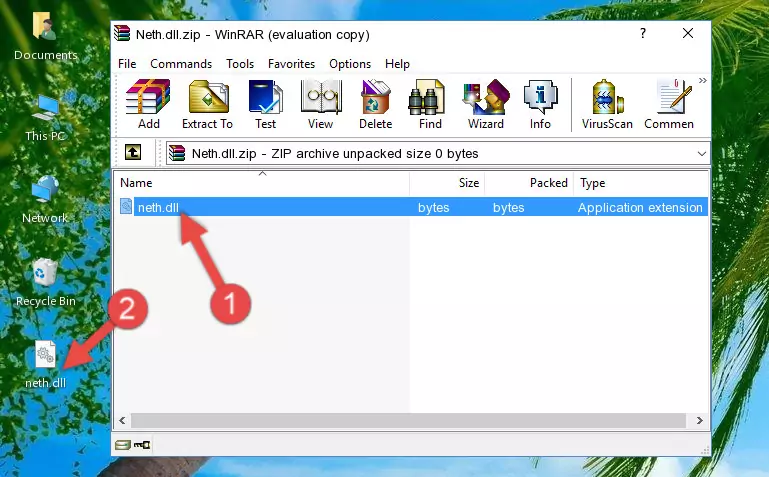Screen dimensions: 769x477
Task: Click the horizontal scrollbar track
Action: (408, 420)
